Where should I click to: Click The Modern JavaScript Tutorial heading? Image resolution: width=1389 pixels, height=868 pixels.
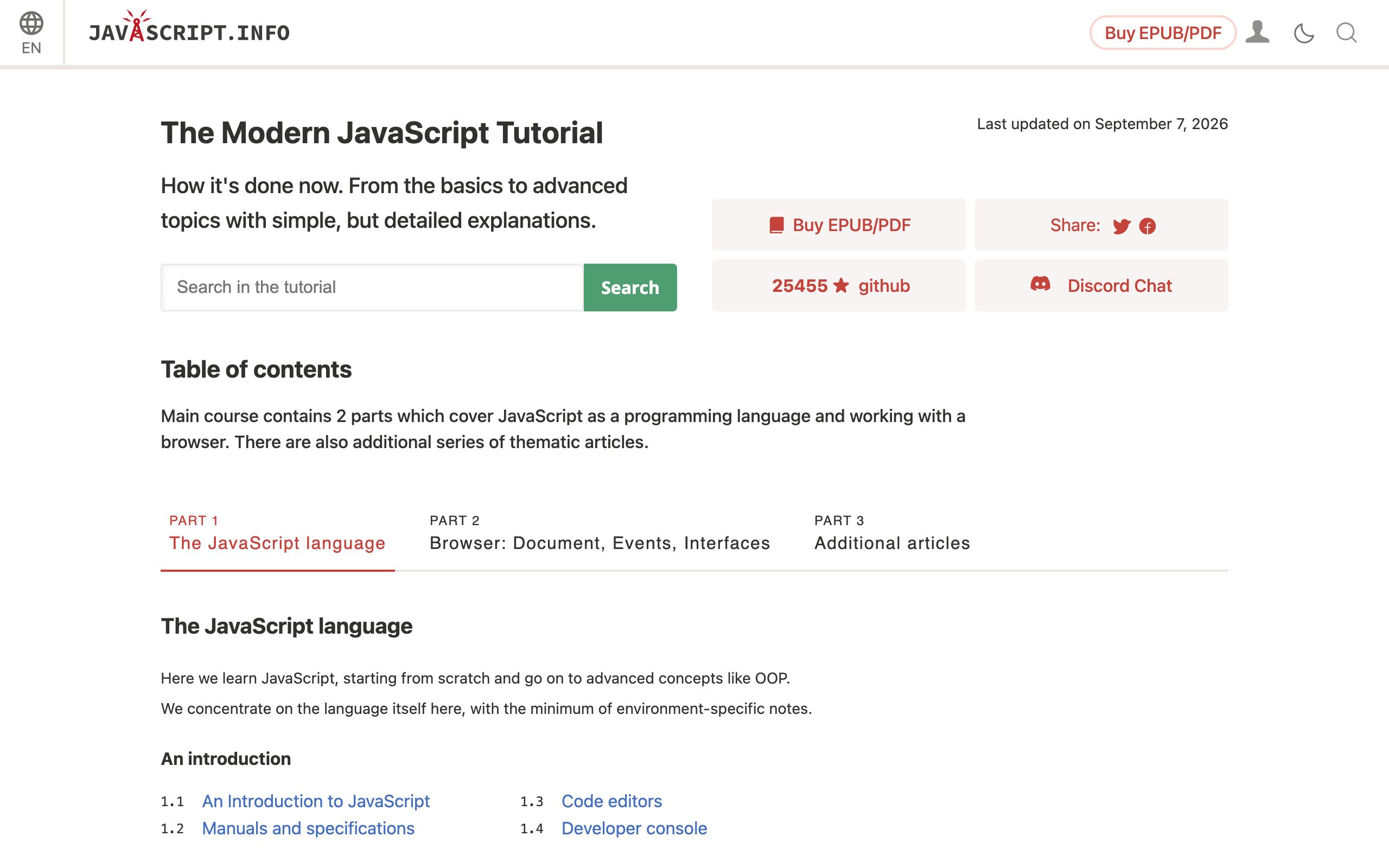(381, 132)
